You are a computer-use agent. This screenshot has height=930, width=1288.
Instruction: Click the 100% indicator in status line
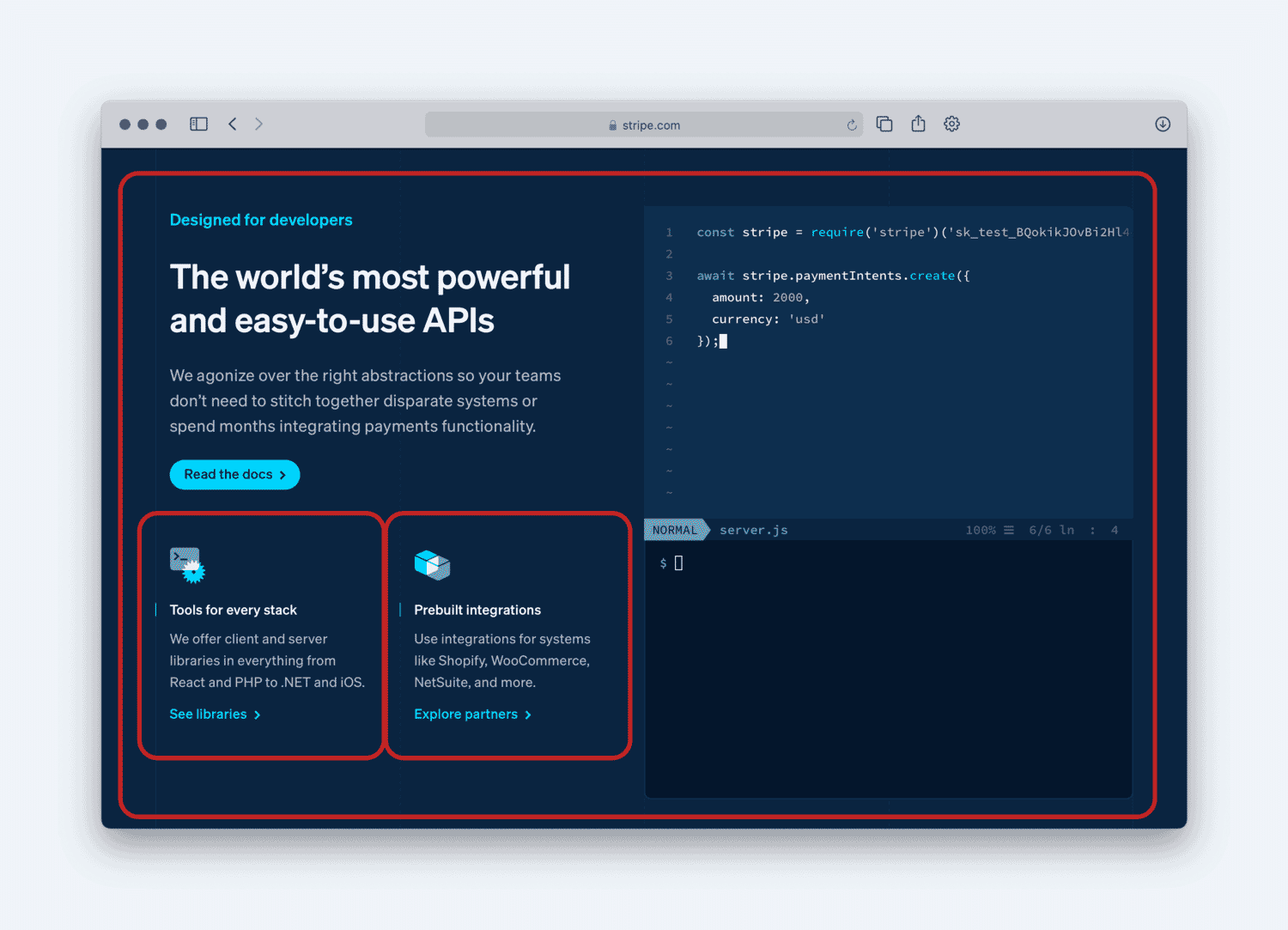(981, 530)
